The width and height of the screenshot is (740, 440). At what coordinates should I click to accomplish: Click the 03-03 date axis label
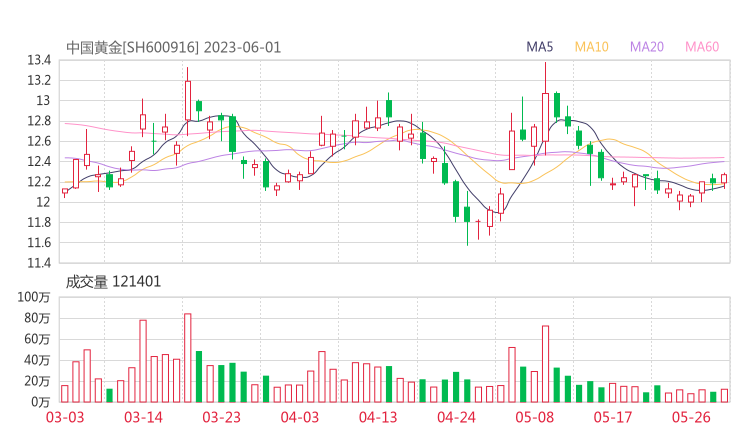click(x=65, y=417)
